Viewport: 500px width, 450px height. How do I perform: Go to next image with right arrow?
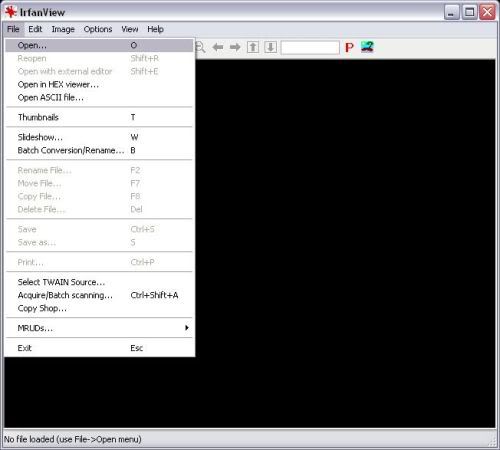tap(235, 47)
